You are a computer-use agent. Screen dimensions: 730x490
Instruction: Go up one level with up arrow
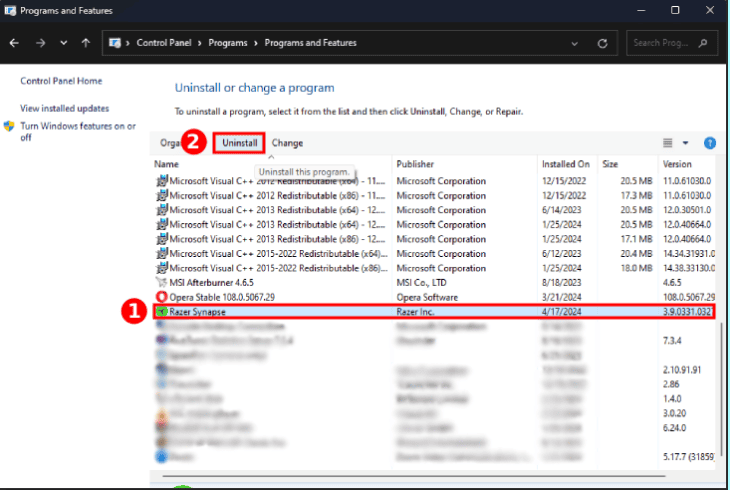pyautogui.click(x=86, y=43)
